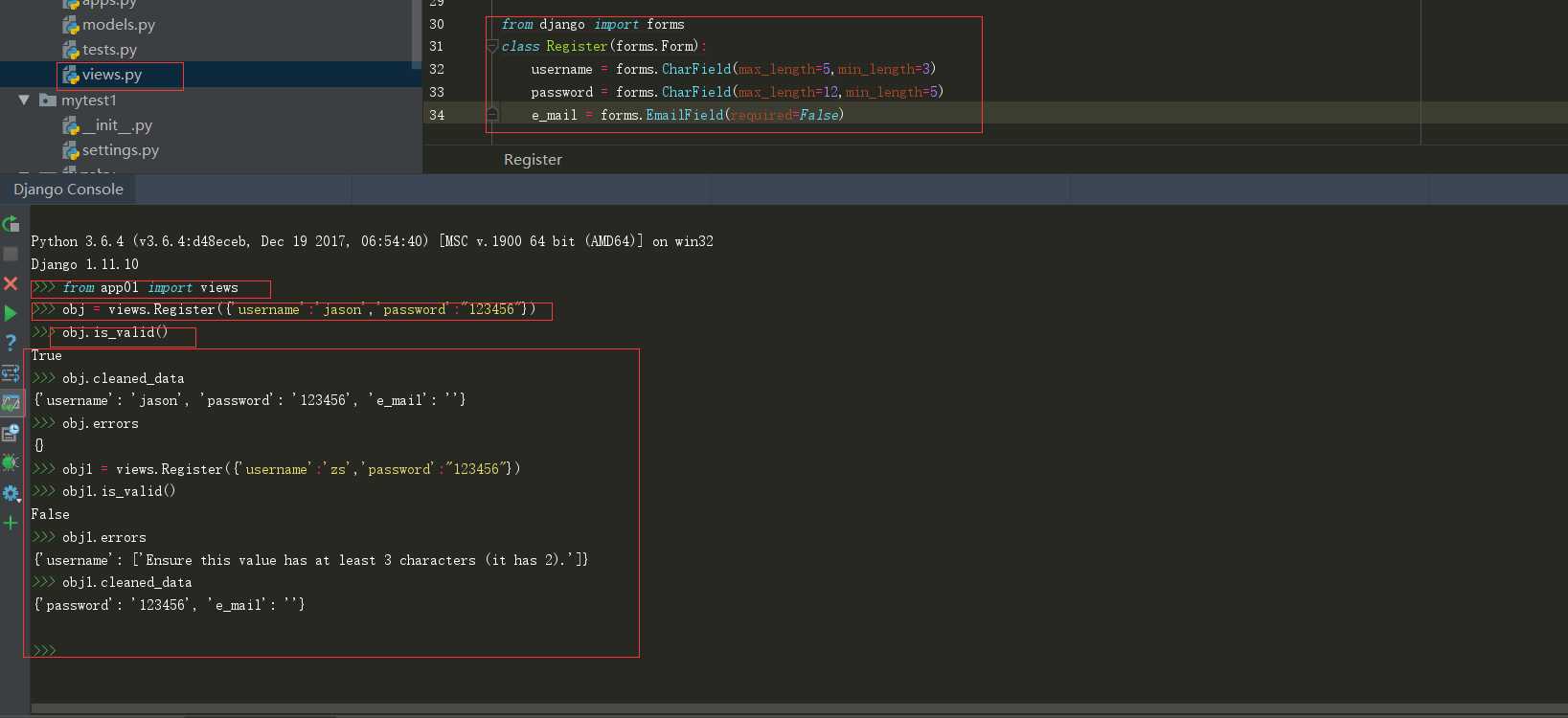Click the 'obj = views.Register' console line
This screenshot has height=718, width=1568.
pos(299,309)
